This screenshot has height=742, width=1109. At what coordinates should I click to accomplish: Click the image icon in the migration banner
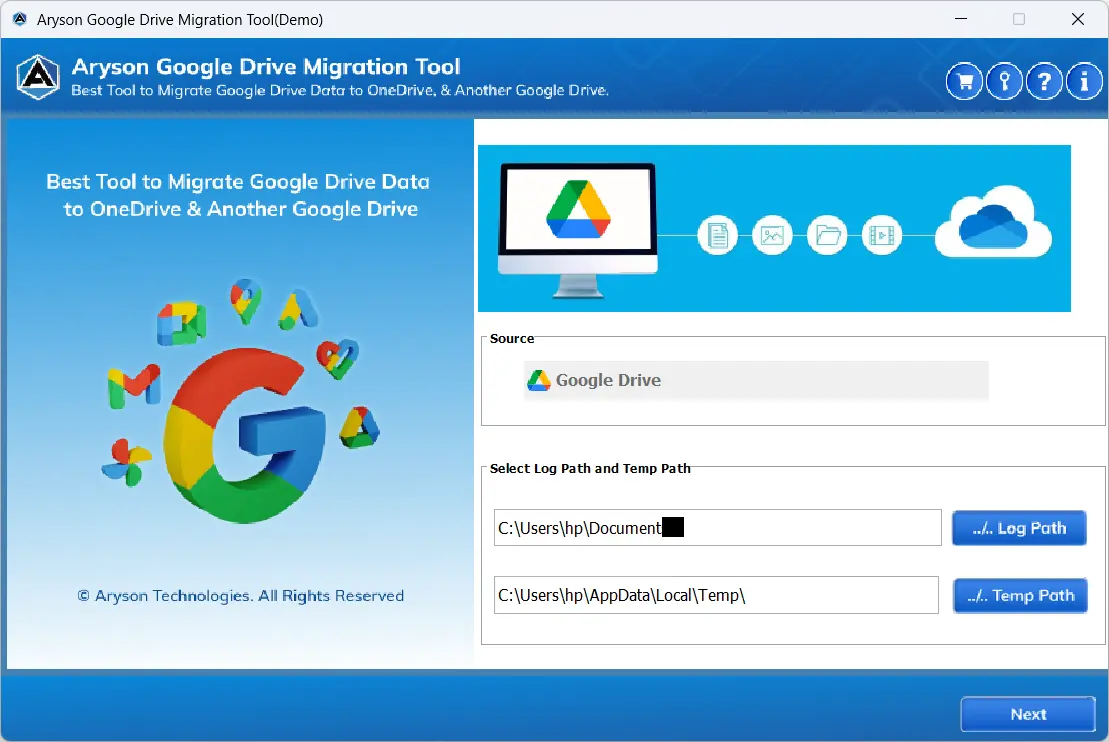pyautogui.click(x=772, y=234)
